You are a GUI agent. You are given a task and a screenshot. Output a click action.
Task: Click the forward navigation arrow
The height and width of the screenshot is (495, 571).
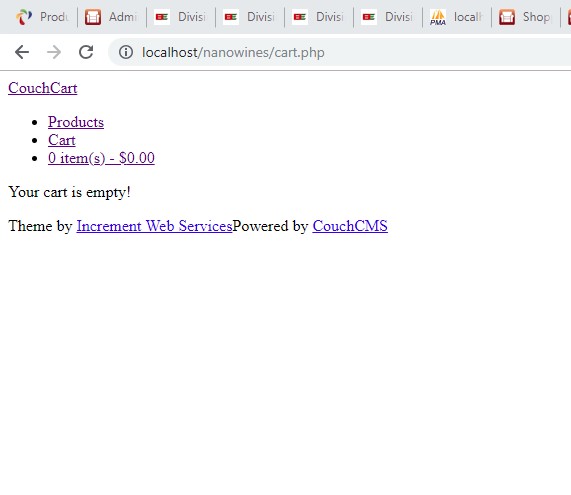[54, 52]
